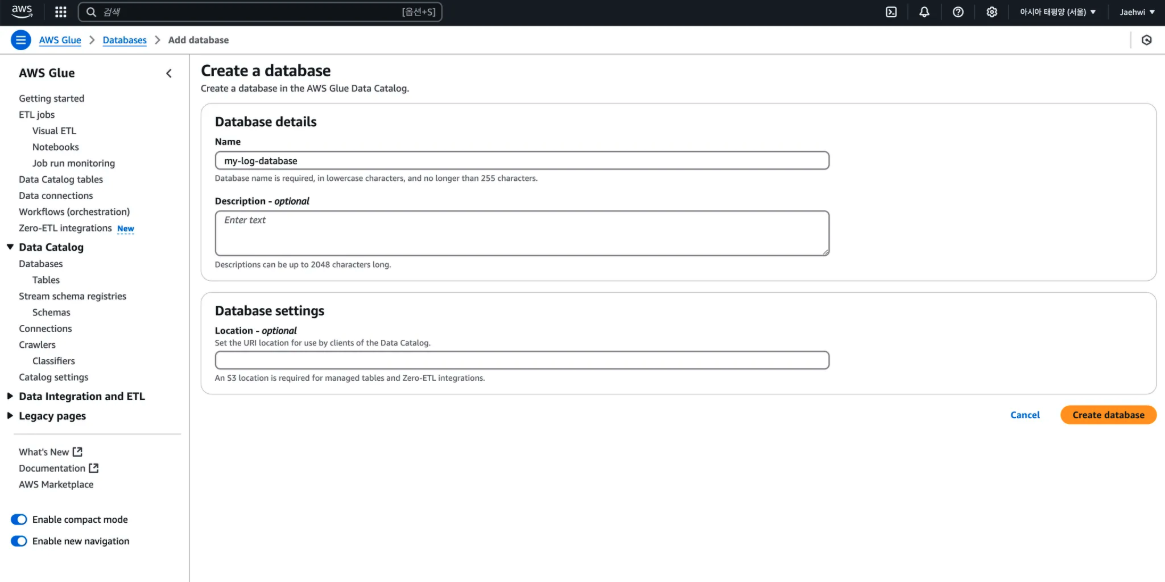1165x582 pixels.
Task: Select Schemas in sidebar
Action: 51,312
